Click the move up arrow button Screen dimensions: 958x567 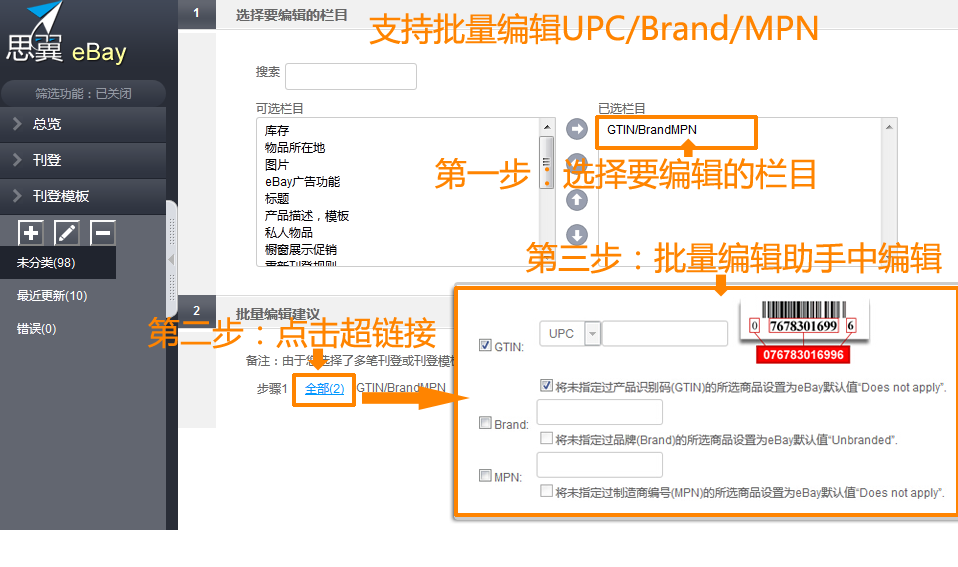click(x=577, y=200)
